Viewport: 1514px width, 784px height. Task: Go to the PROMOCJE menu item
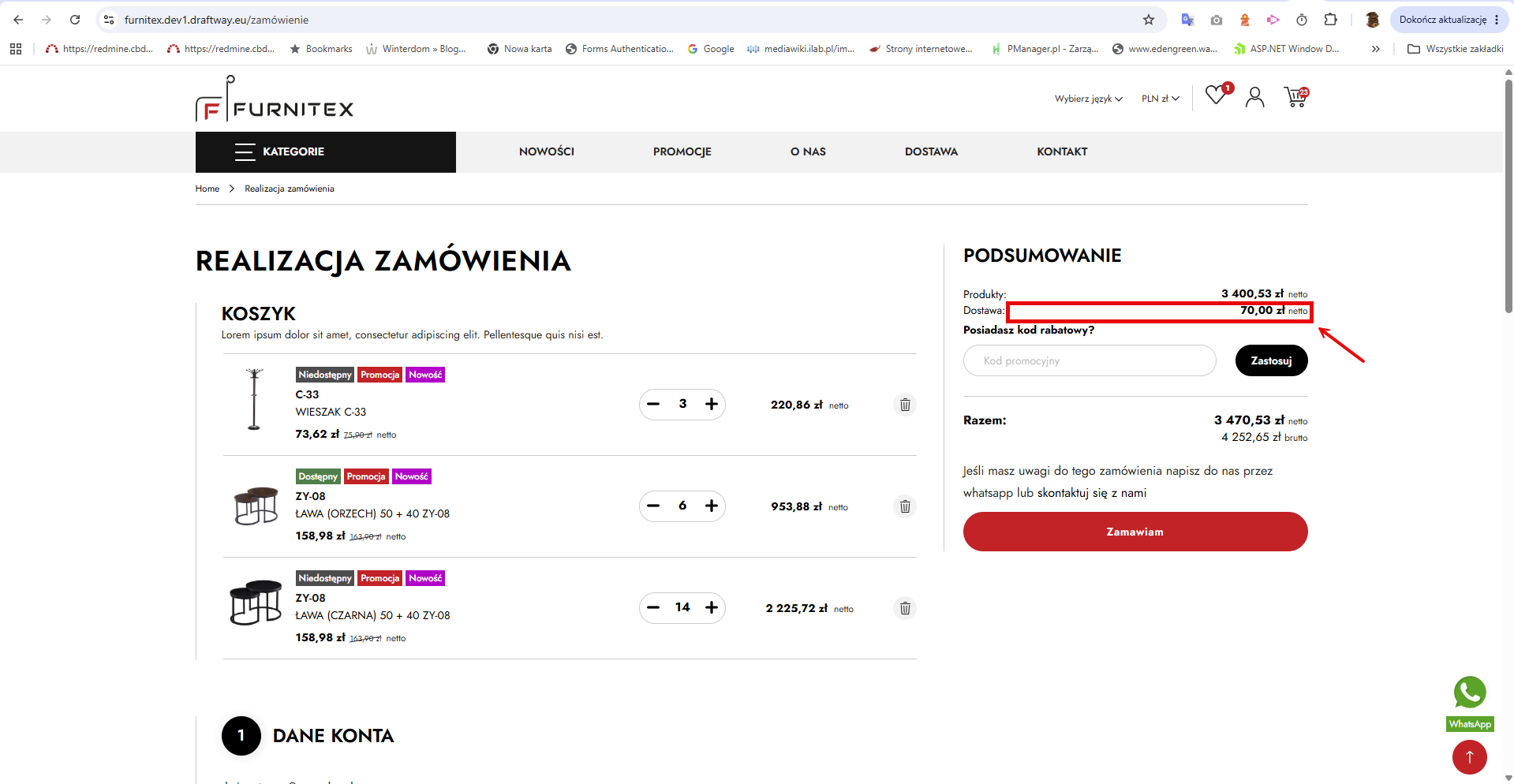(x=682, y=151)
